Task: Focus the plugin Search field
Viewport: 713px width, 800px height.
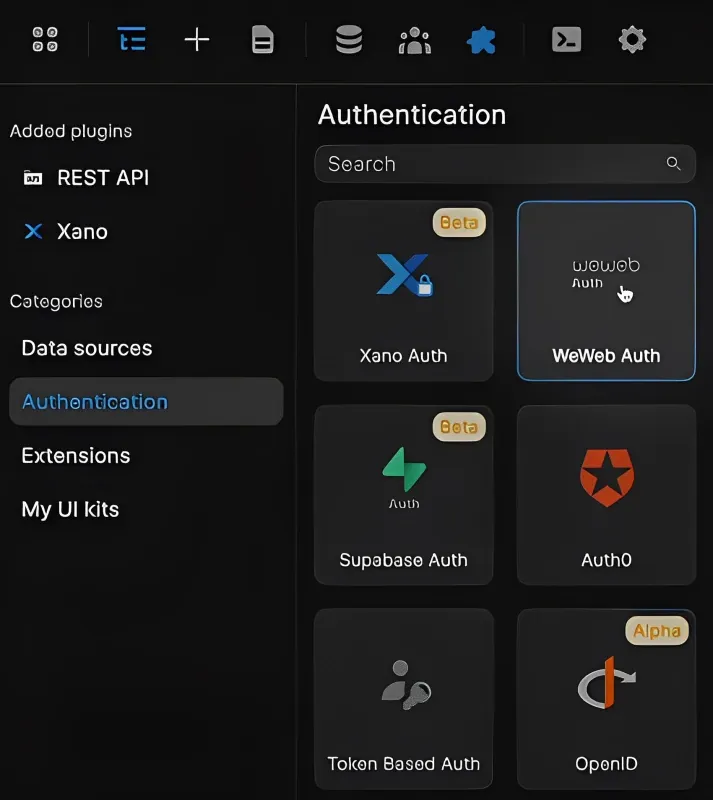Action: click(x=505, y=164)
